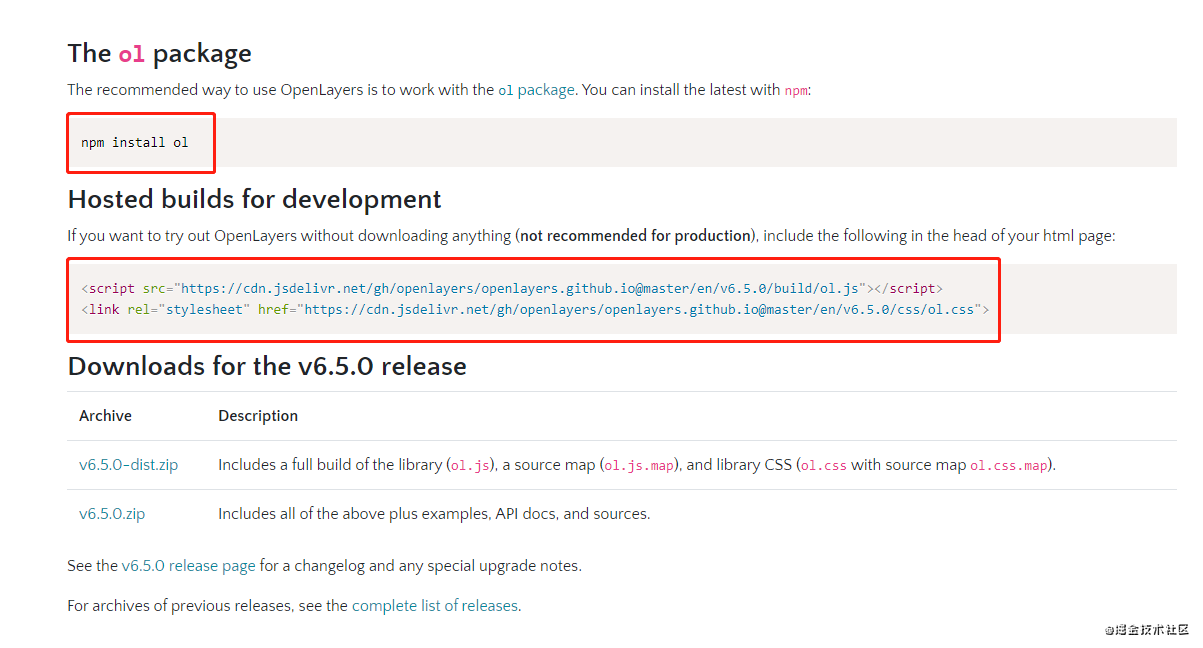Click the inline 'ol.css.map' code text
This screenshot has height=648, width=1203.
(1009, 466)
